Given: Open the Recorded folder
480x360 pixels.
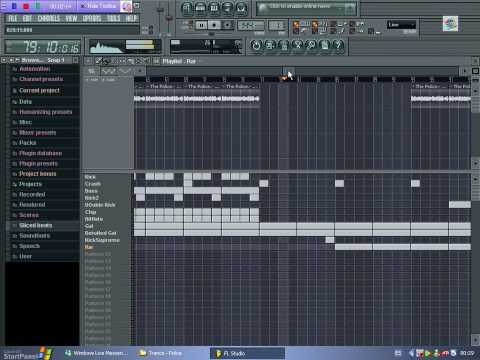Looking at the screenshot, I should (x=32, y=194).
